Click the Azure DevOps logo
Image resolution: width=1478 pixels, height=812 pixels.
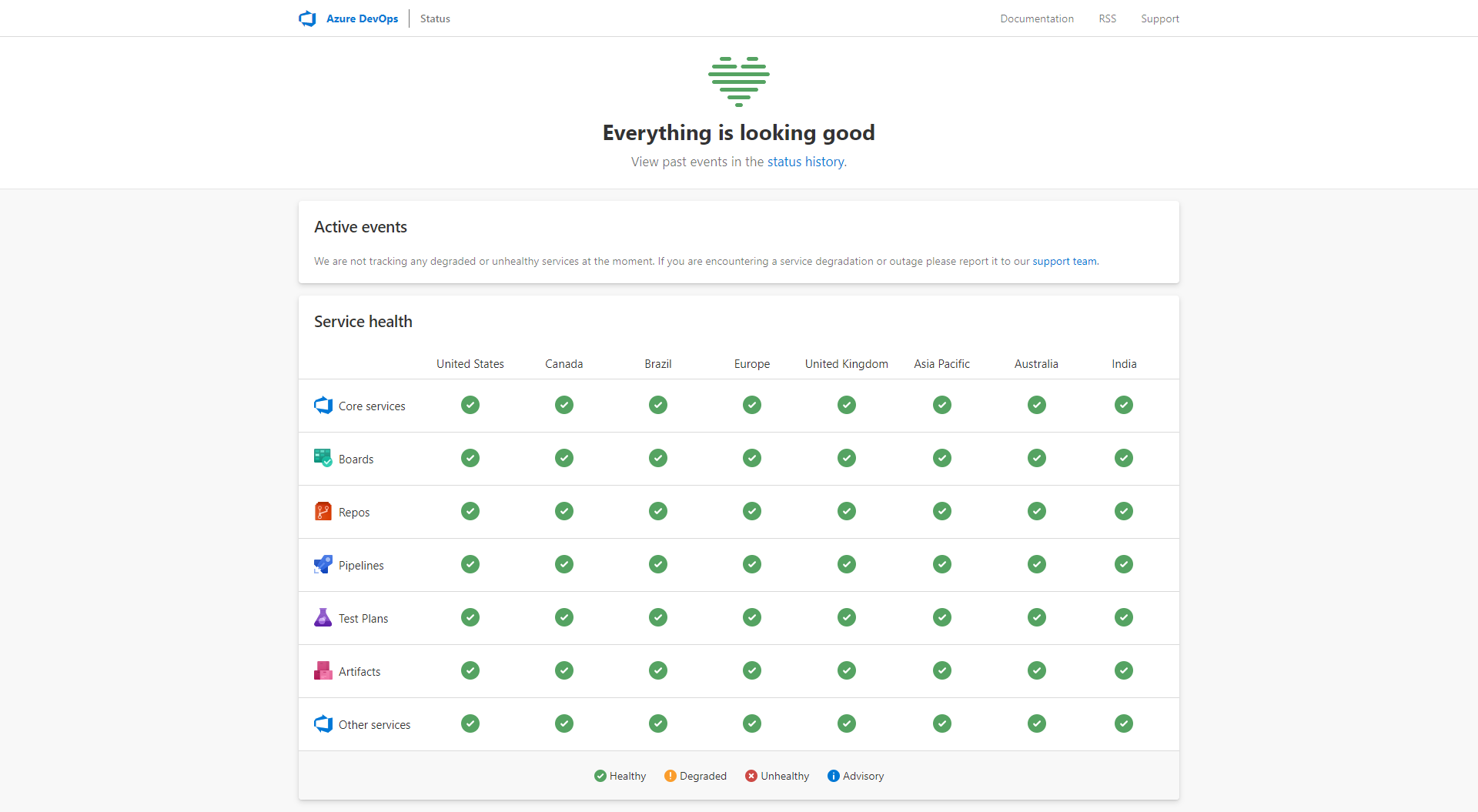[x=307, y=18]
